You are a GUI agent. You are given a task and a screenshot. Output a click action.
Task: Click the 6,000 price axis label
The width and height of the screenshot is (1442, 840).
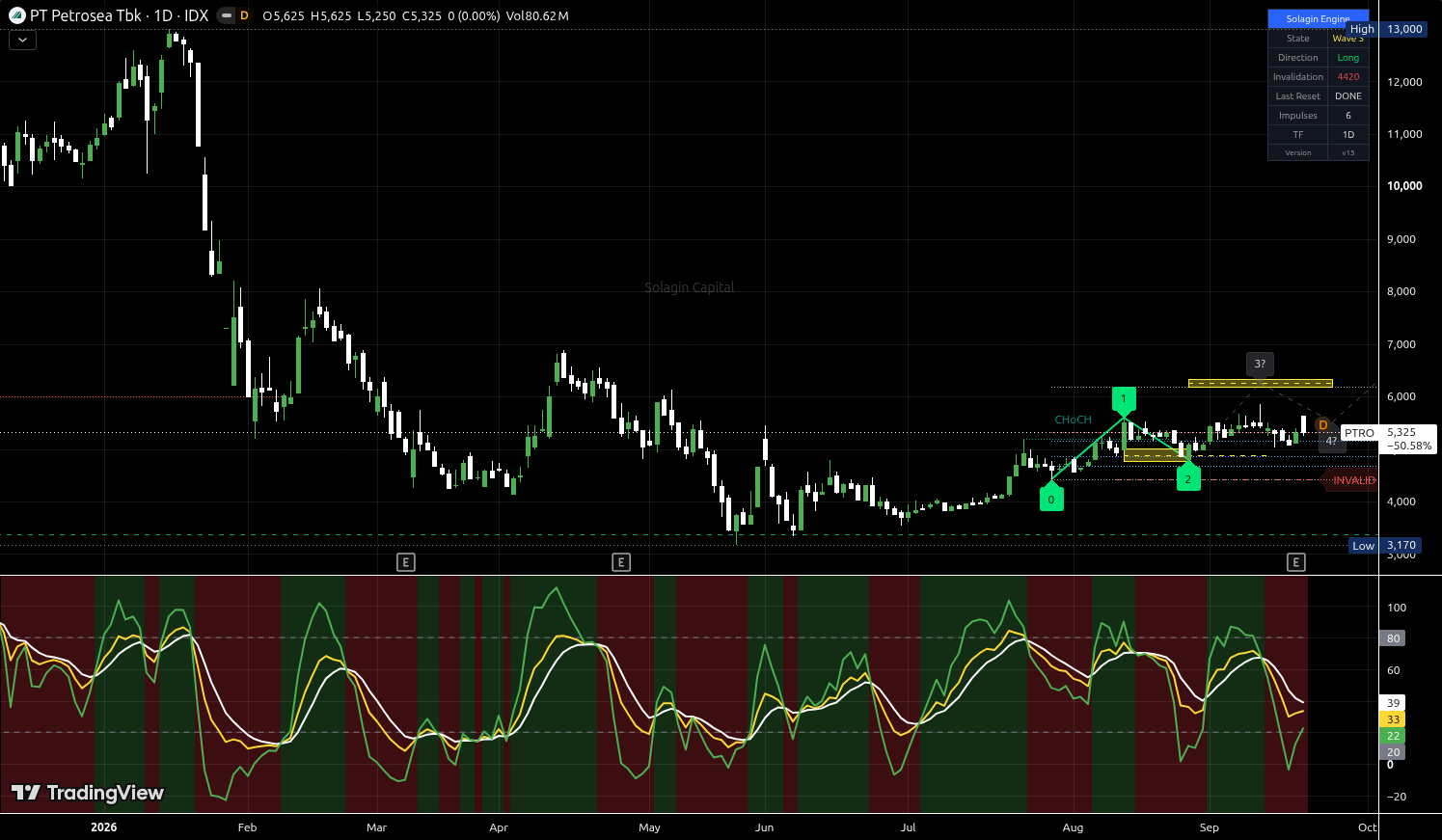[x=1401, y=396]
